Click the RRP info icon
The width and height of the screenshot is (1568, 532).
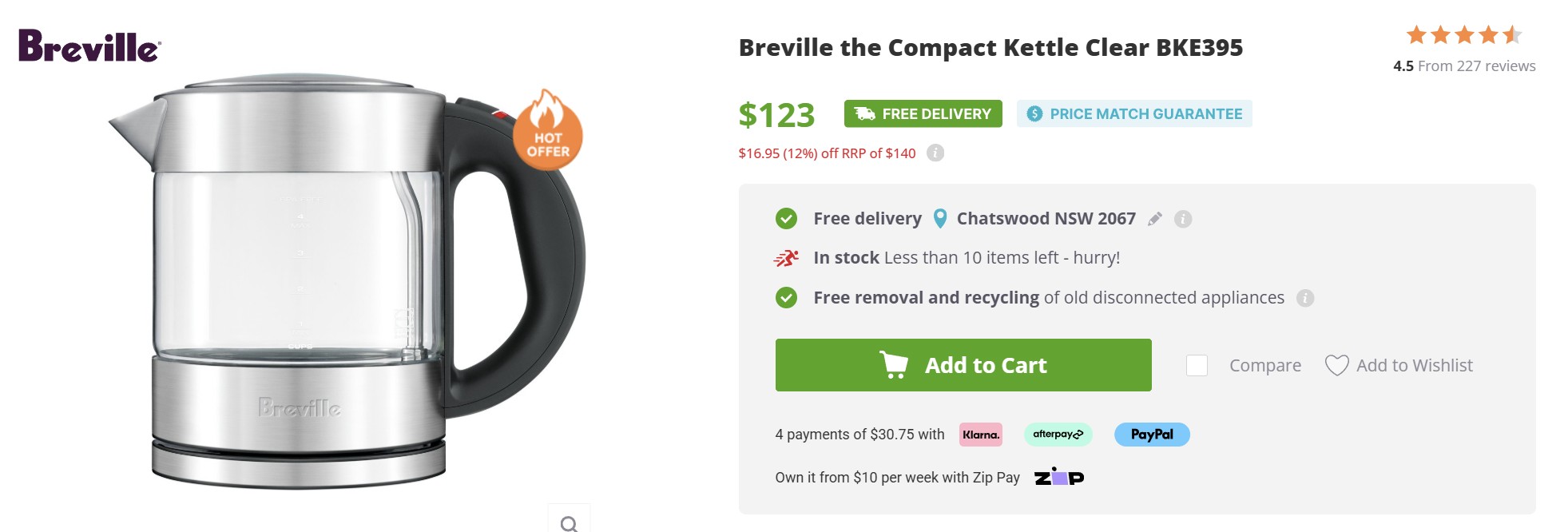point(935,153)
